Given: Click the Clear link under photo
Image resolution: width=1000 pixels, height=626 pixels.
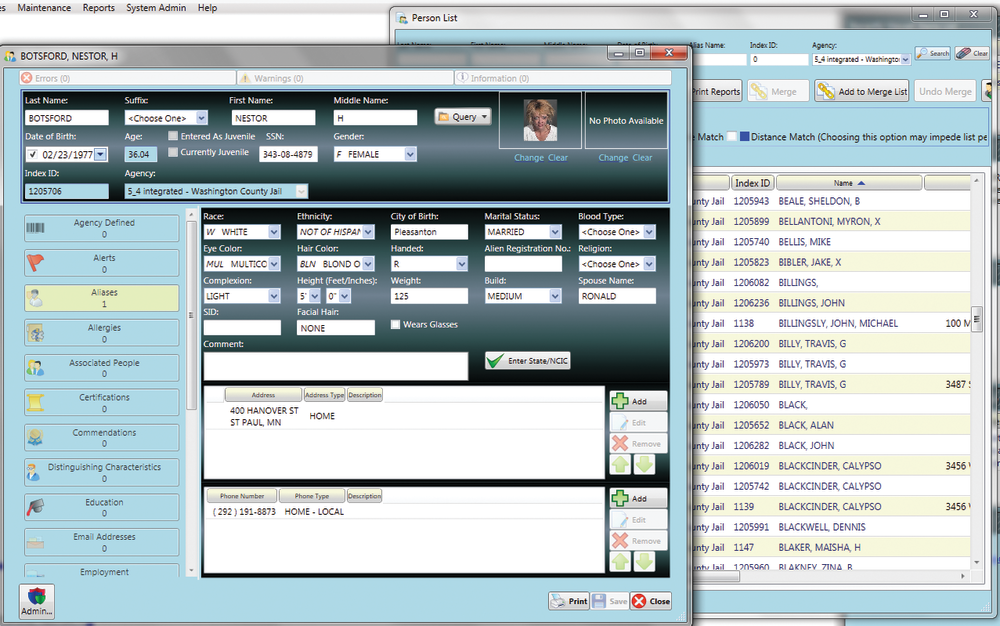Looking at the screenshot, I should click(x=557, y=158).
